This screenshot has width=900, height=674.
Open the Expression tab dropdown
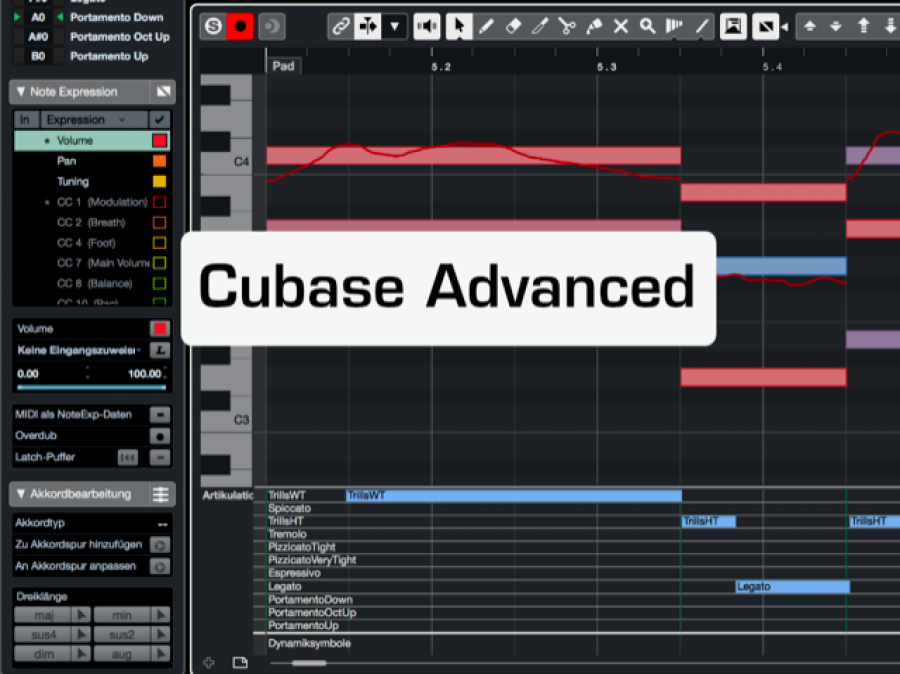click(122, 119)
